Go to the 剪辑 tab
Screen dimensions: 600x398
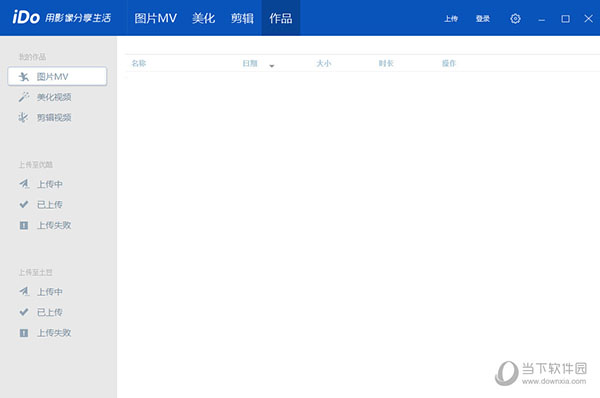pos(242,18)
